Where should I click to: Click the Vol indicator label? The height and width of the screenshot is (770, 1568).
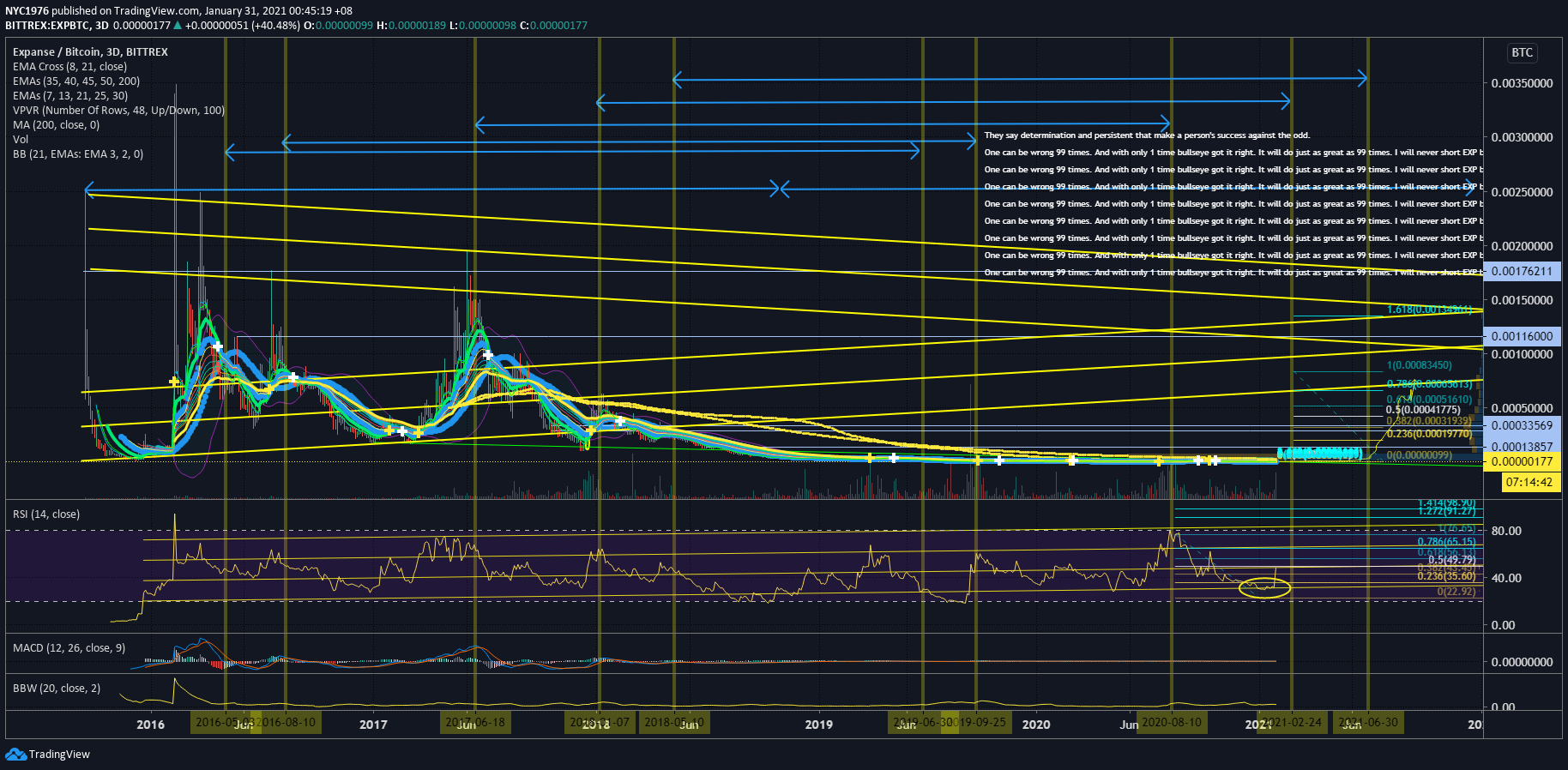[x=21, y=140]
